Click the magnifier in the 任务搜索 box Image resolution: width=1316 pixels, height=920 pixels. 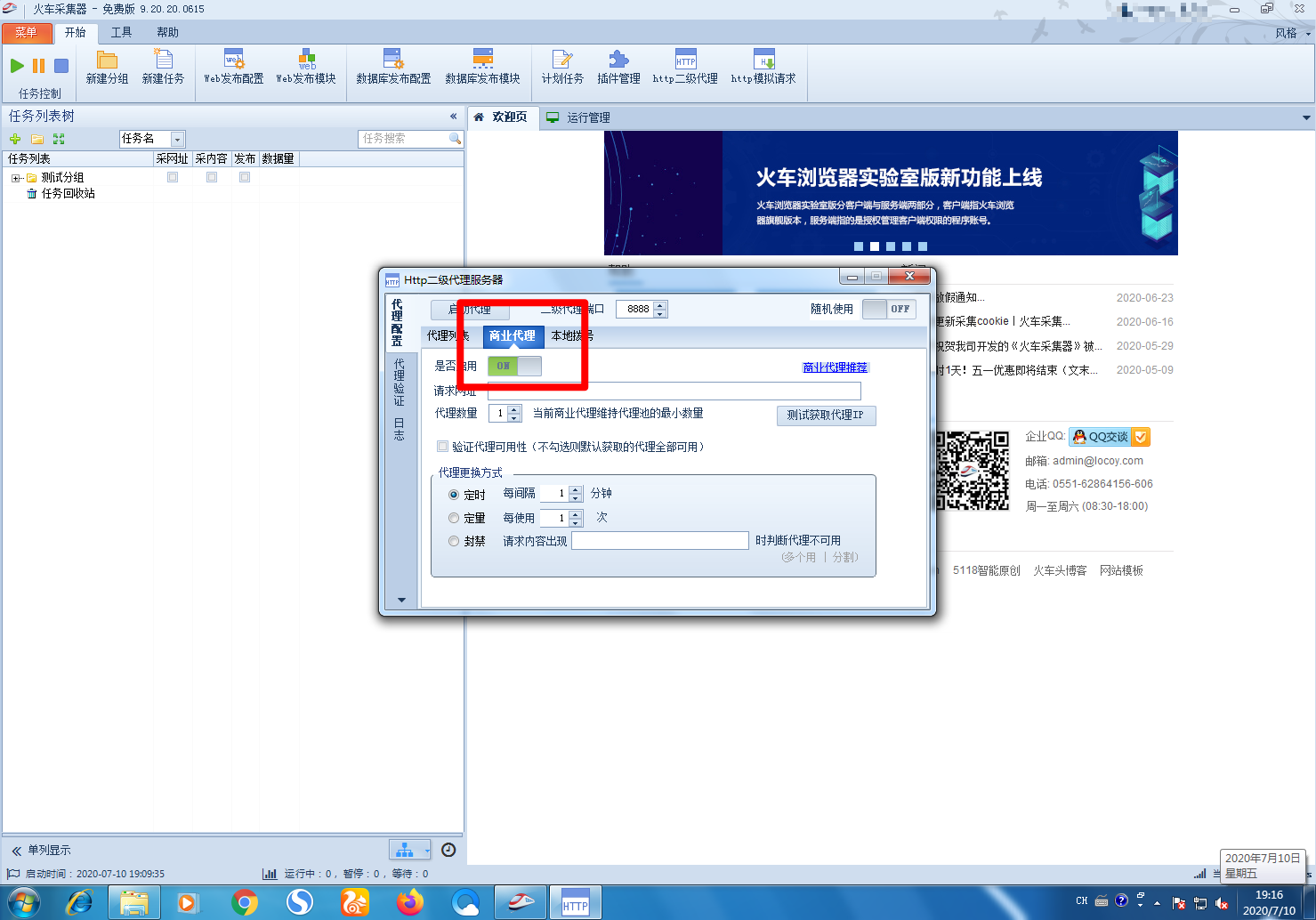coord(456,139)
